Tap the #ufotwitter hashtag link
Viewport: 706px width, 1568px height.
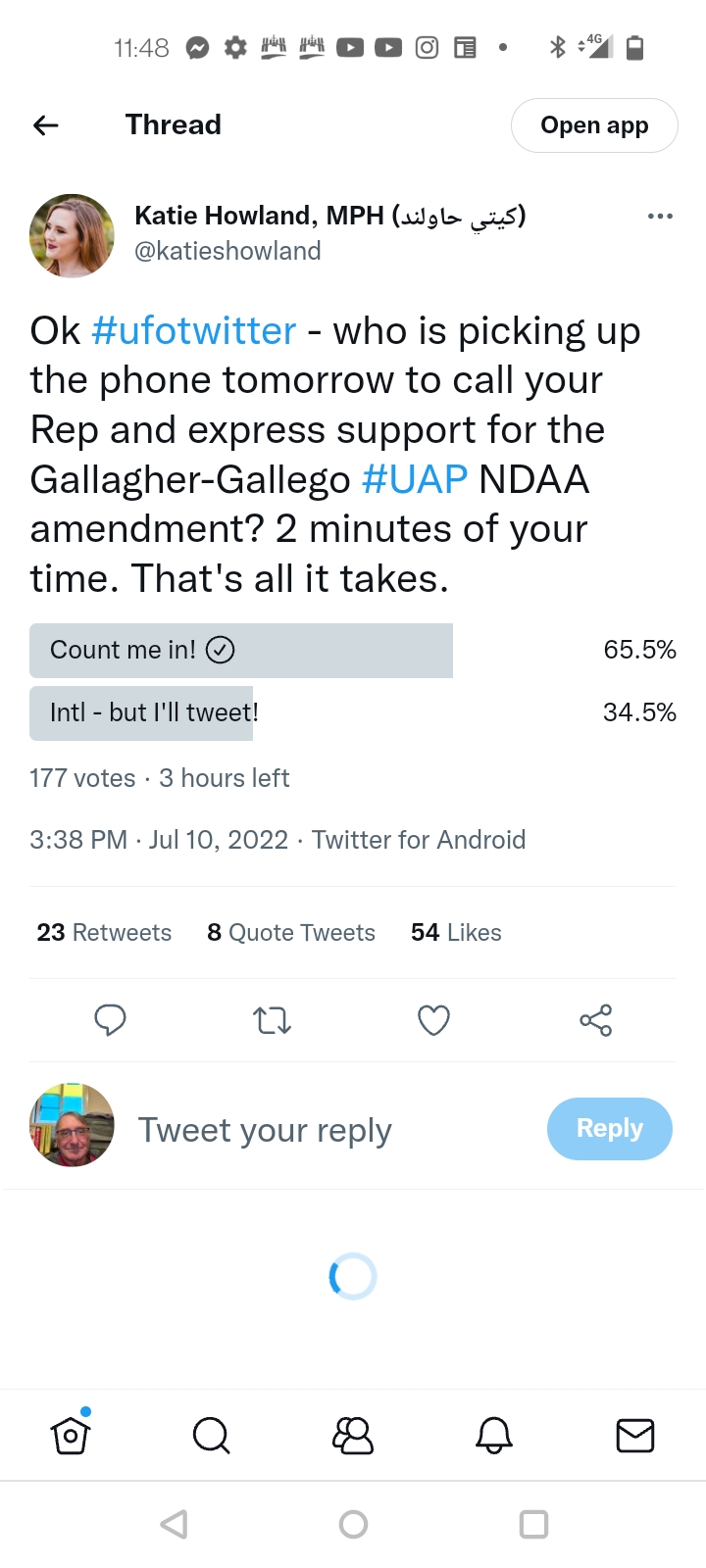193,331
